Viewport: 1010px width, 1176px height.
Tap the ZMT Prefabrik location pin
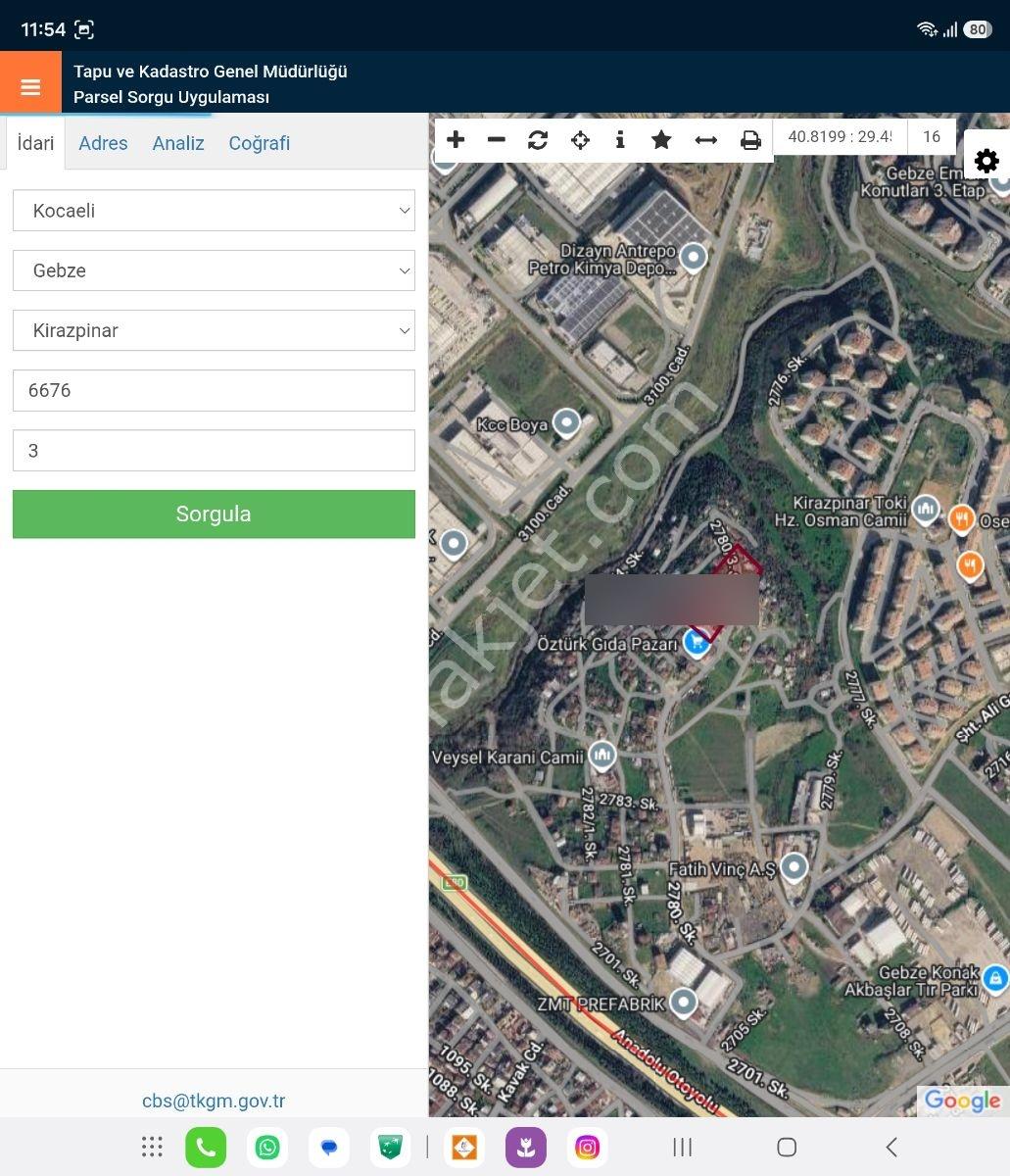click(x=683, y=1003)
